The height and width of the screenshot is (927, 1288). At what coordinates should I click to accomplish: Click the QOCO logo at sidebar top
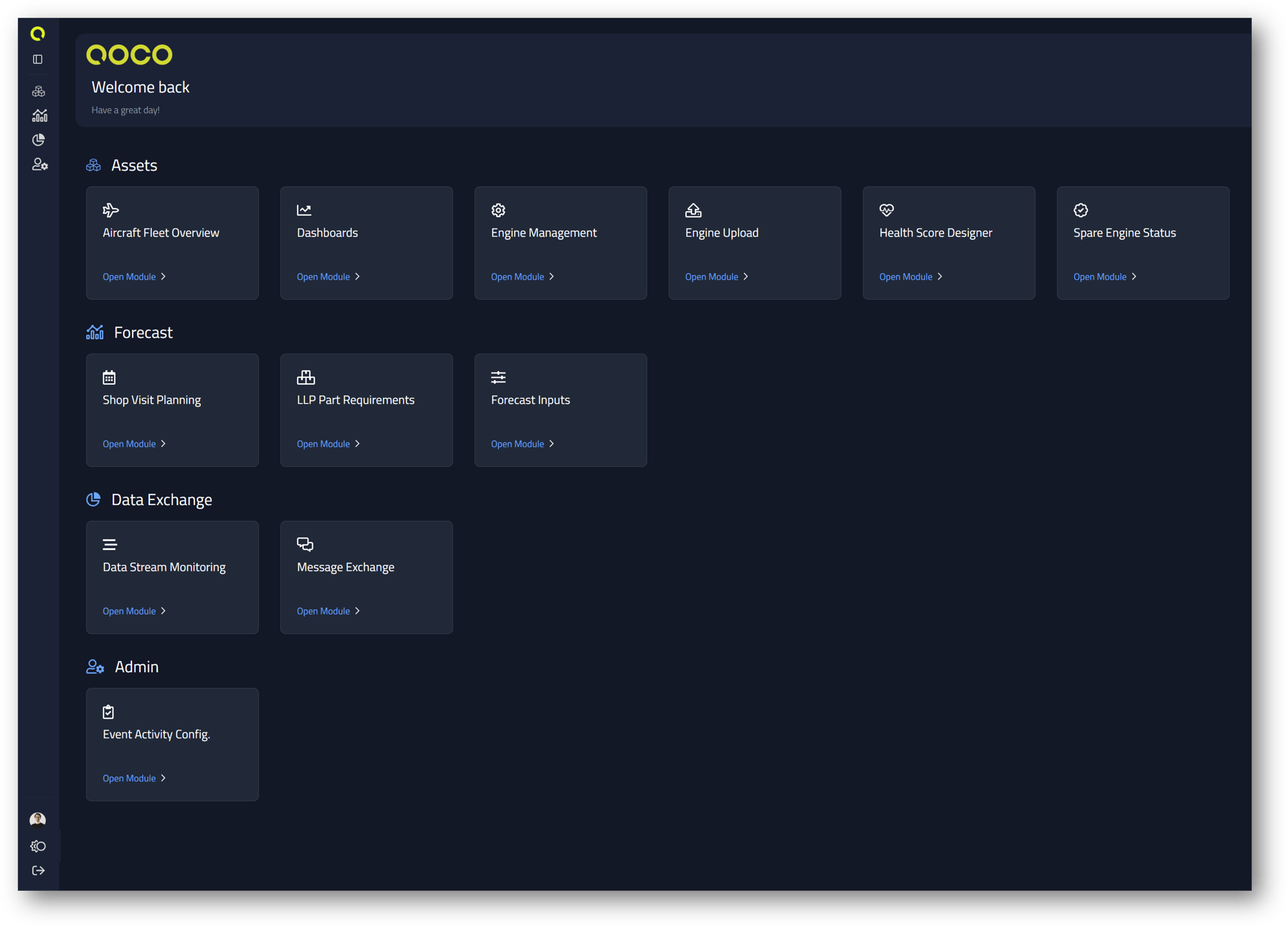(38, 33)
